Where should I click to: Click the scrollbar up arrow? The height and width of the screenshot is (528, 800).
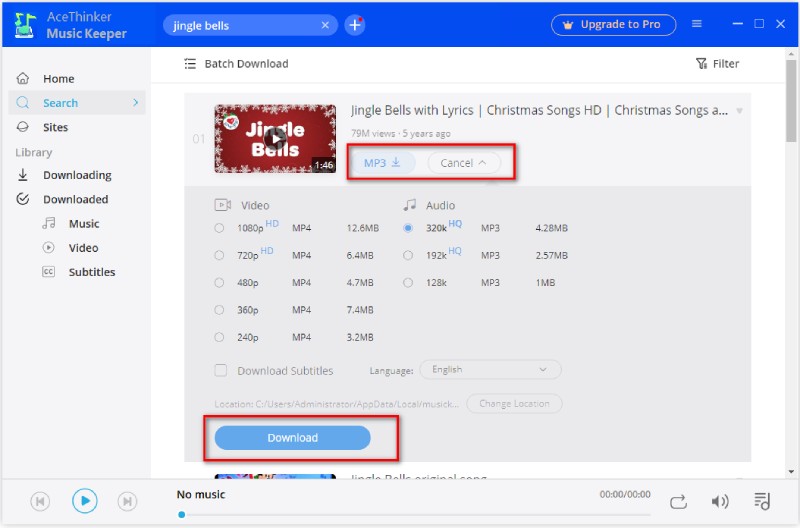[x=791, y=54]
